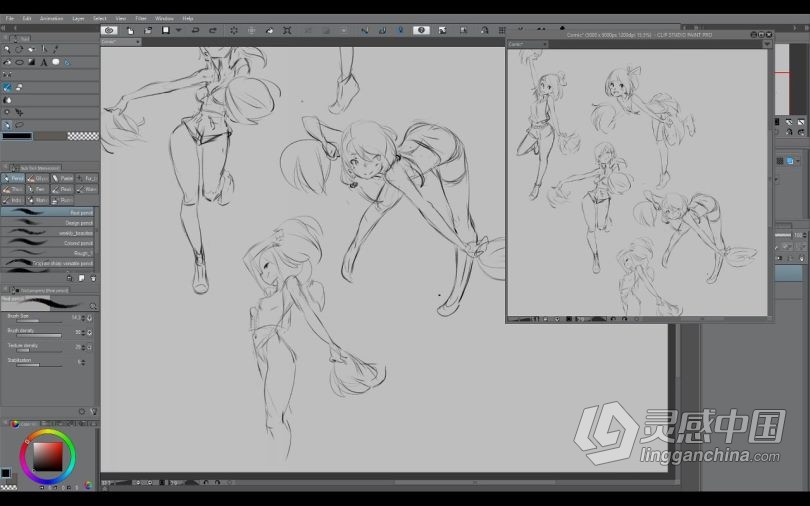This screenshot has width=810, height=506.
Task: Select the Eraser tool beside the pencil
Action: coord(19,87)
